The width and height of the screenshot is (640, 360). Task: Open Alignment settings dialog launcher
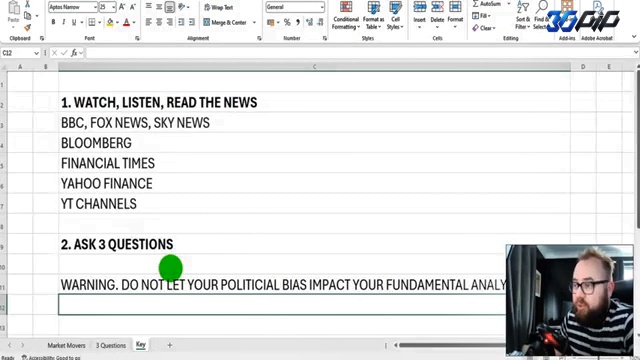tap(259, 38)
